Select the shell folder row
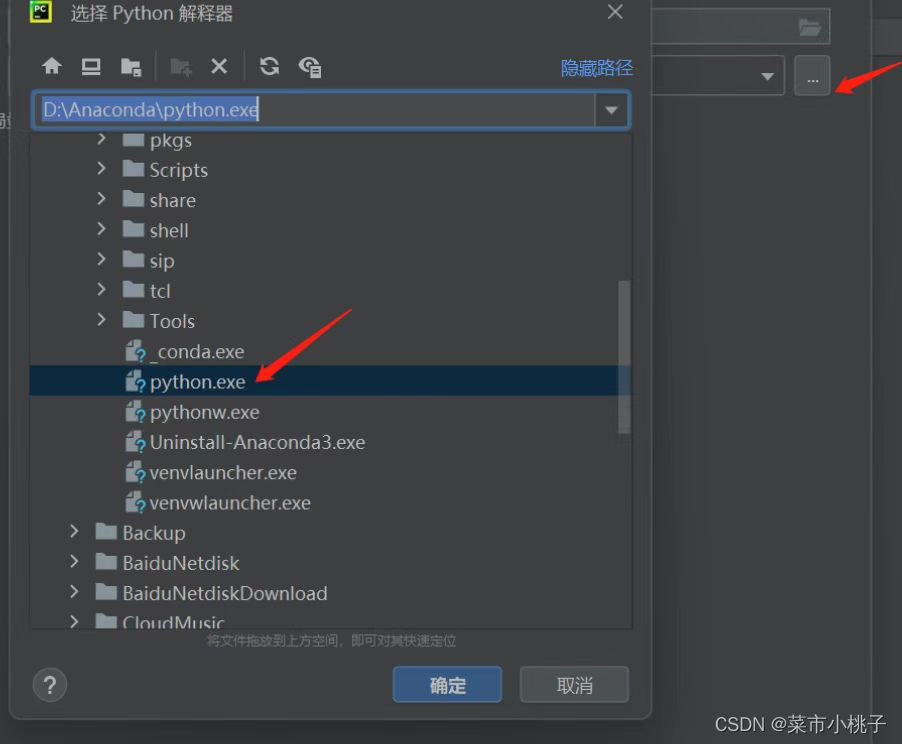The image size is (902, 744). 330,230
